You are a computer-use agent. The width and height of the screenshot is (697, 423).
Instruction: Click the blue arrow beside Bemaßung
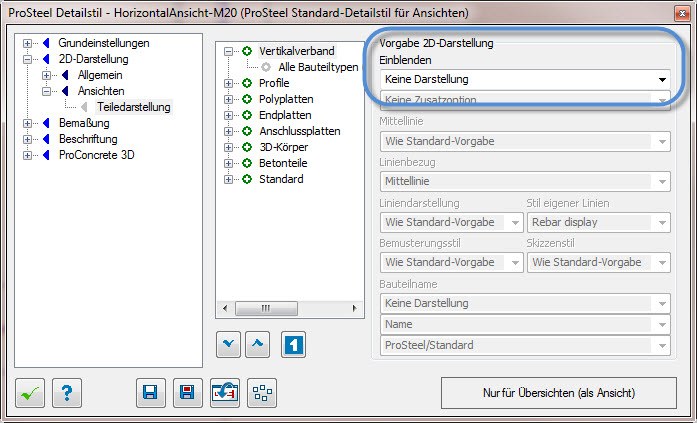coord(46,123)
